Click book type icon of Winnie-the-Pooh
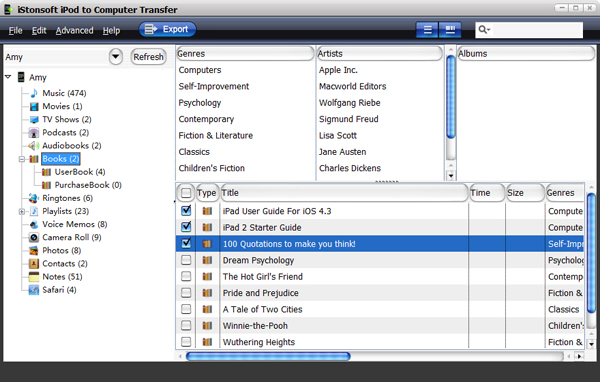Screen dimensions: 600x382 207,326
